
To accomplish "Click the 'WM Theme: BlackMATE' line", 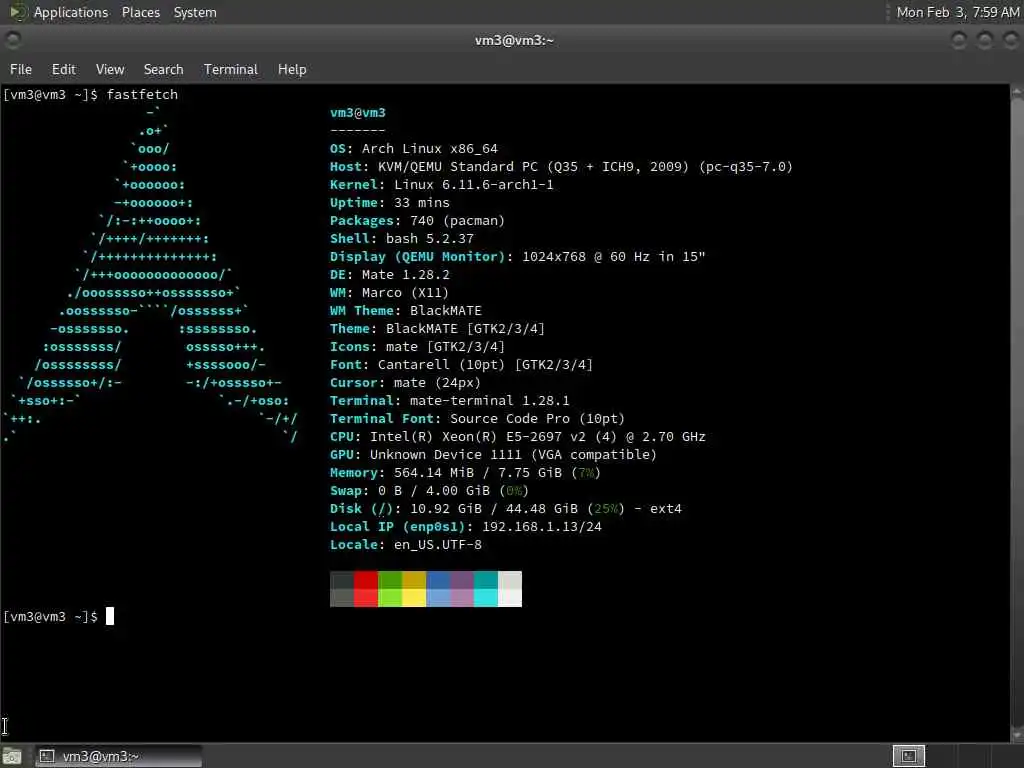I will (406, 310).
